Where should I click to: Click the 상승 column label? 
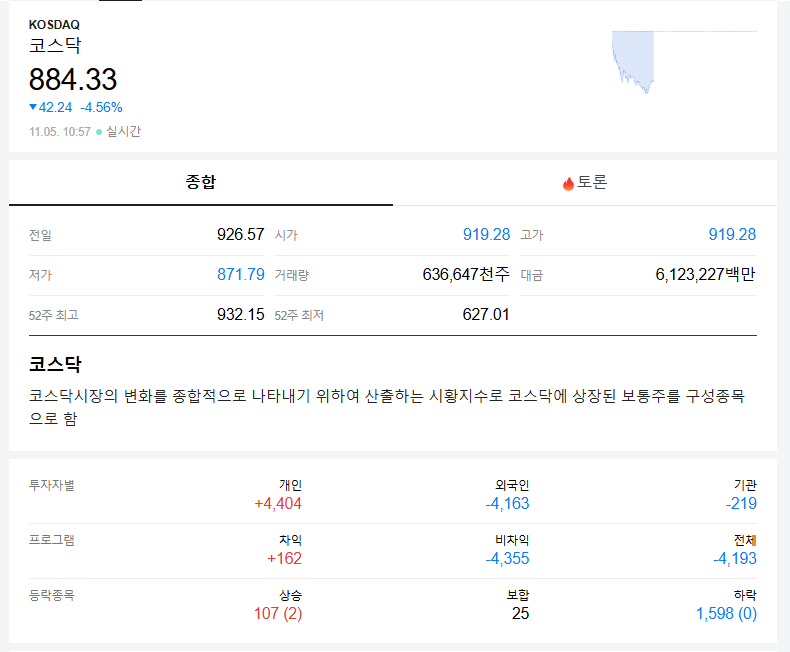coord(291,595)
